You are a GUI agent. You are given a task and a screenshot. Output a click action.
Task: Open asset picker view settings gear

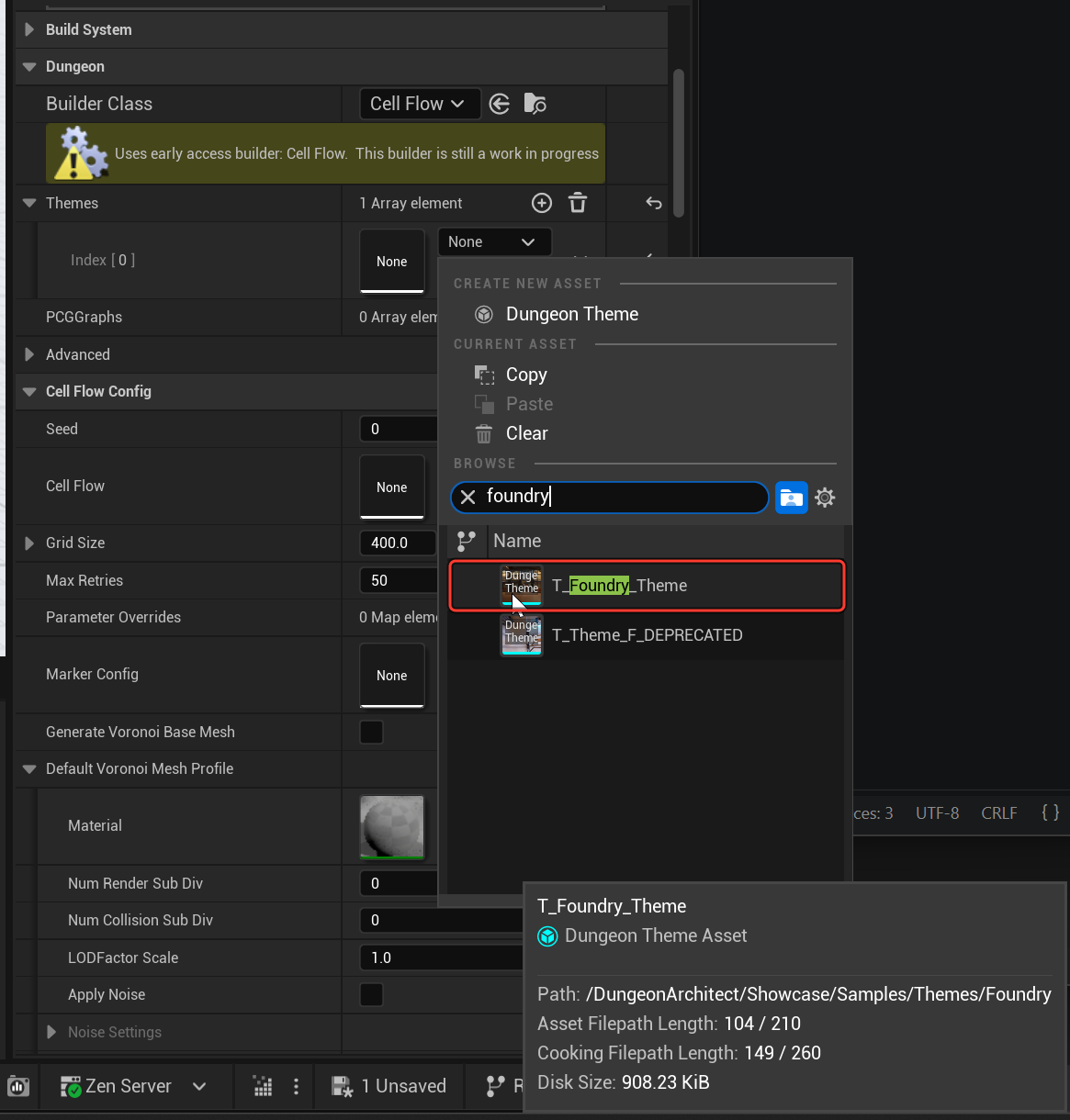point(826,498)
